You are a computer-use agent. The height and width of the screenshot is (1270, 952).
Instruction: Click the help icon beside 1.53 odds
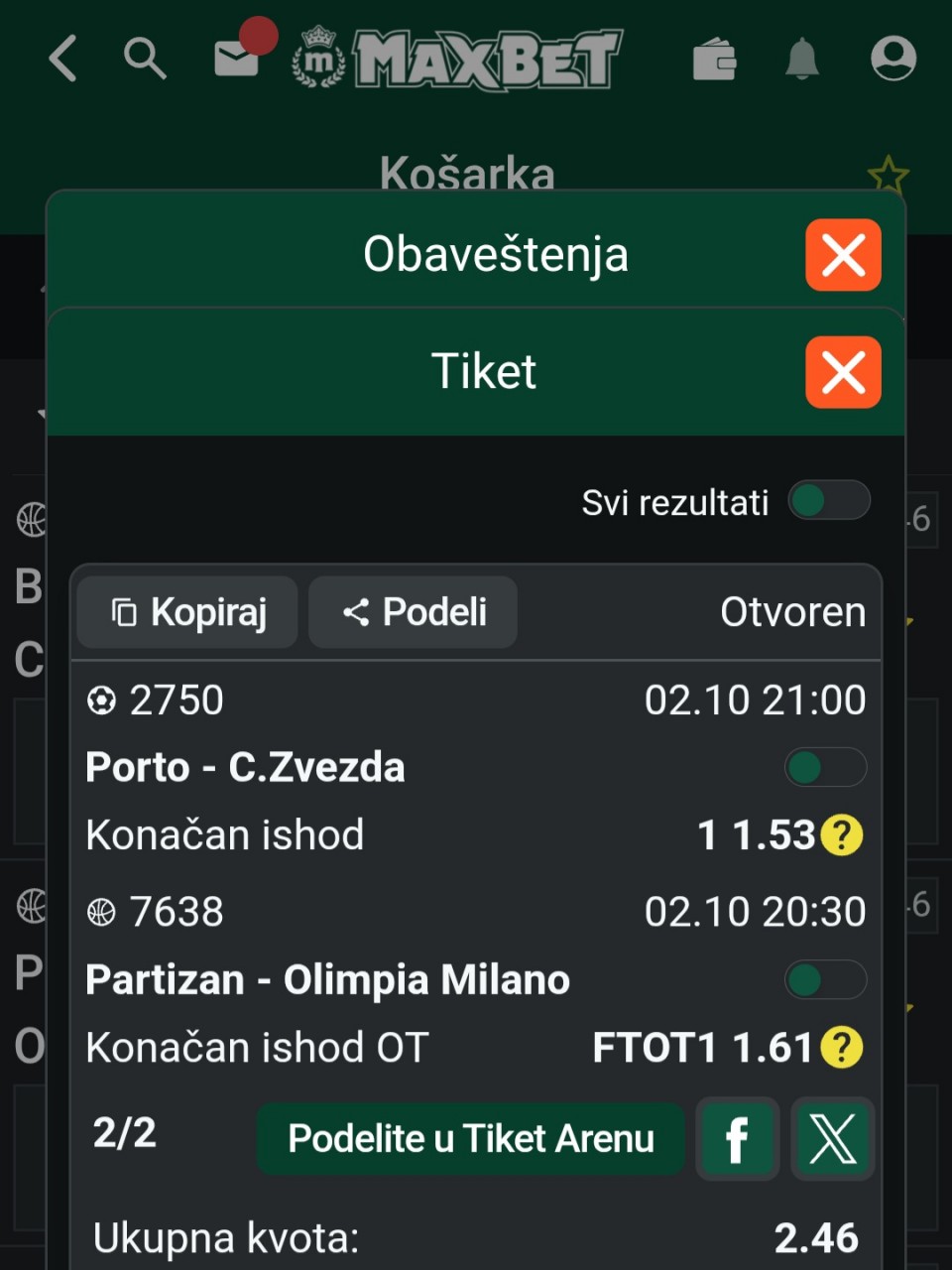coord(842,835)
